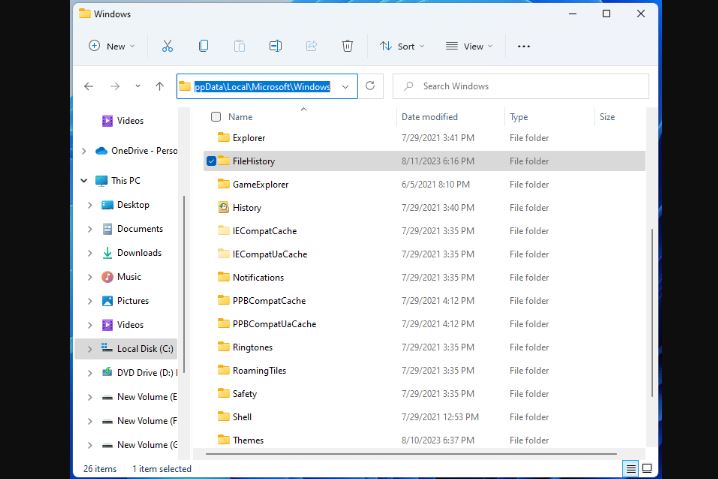Go up one folder level arrow
Screen dimensions: 718x479
[159, 86]
